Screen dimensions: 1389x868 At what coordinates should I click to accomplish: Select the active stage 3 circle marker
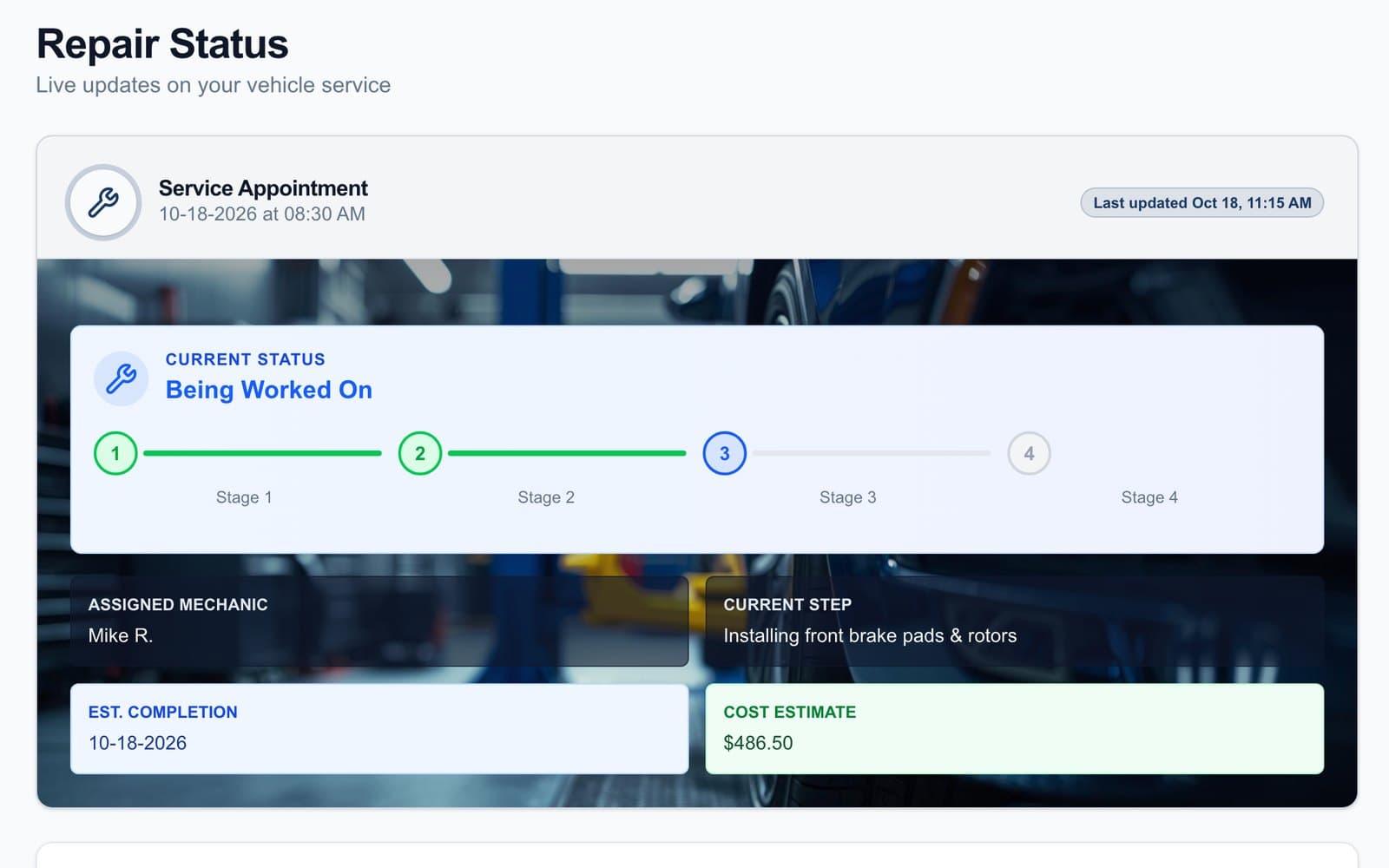[725, 453]
